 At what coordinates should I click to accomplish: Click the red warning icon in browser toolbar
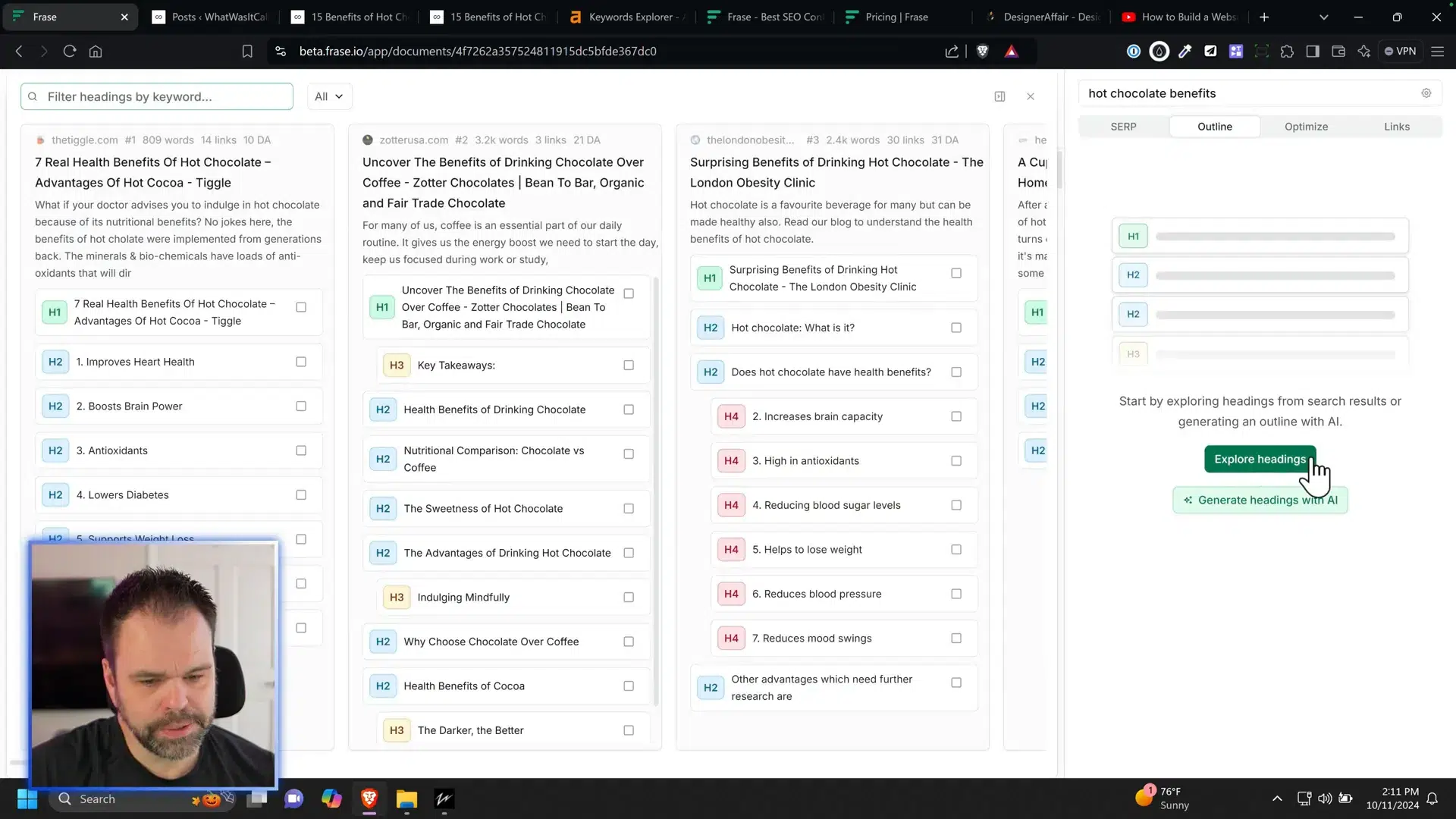(x=1012, y=51)
